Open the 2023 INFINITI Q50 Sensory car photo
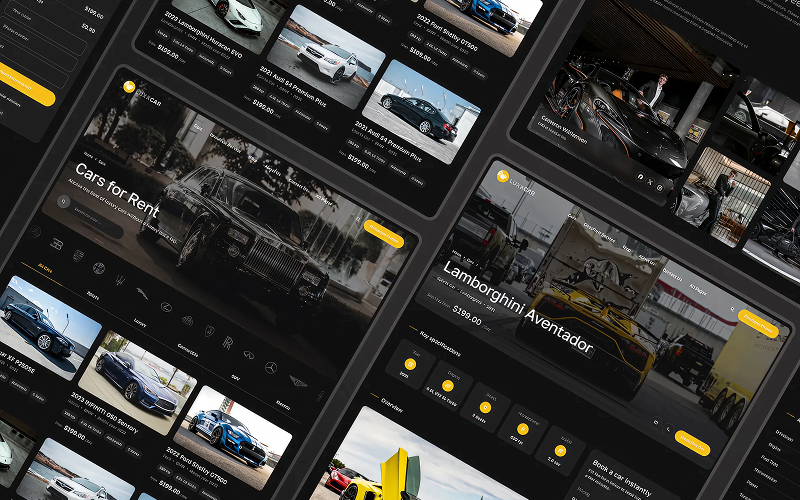Image resolution: width=800 pixels, height=500 pixels. 137,383
